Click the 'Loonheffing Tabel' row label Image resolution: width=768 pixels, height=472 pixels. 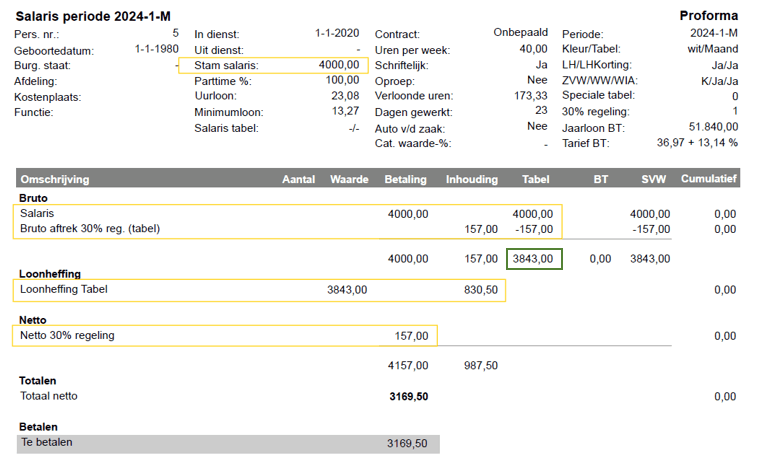[64, 289]
